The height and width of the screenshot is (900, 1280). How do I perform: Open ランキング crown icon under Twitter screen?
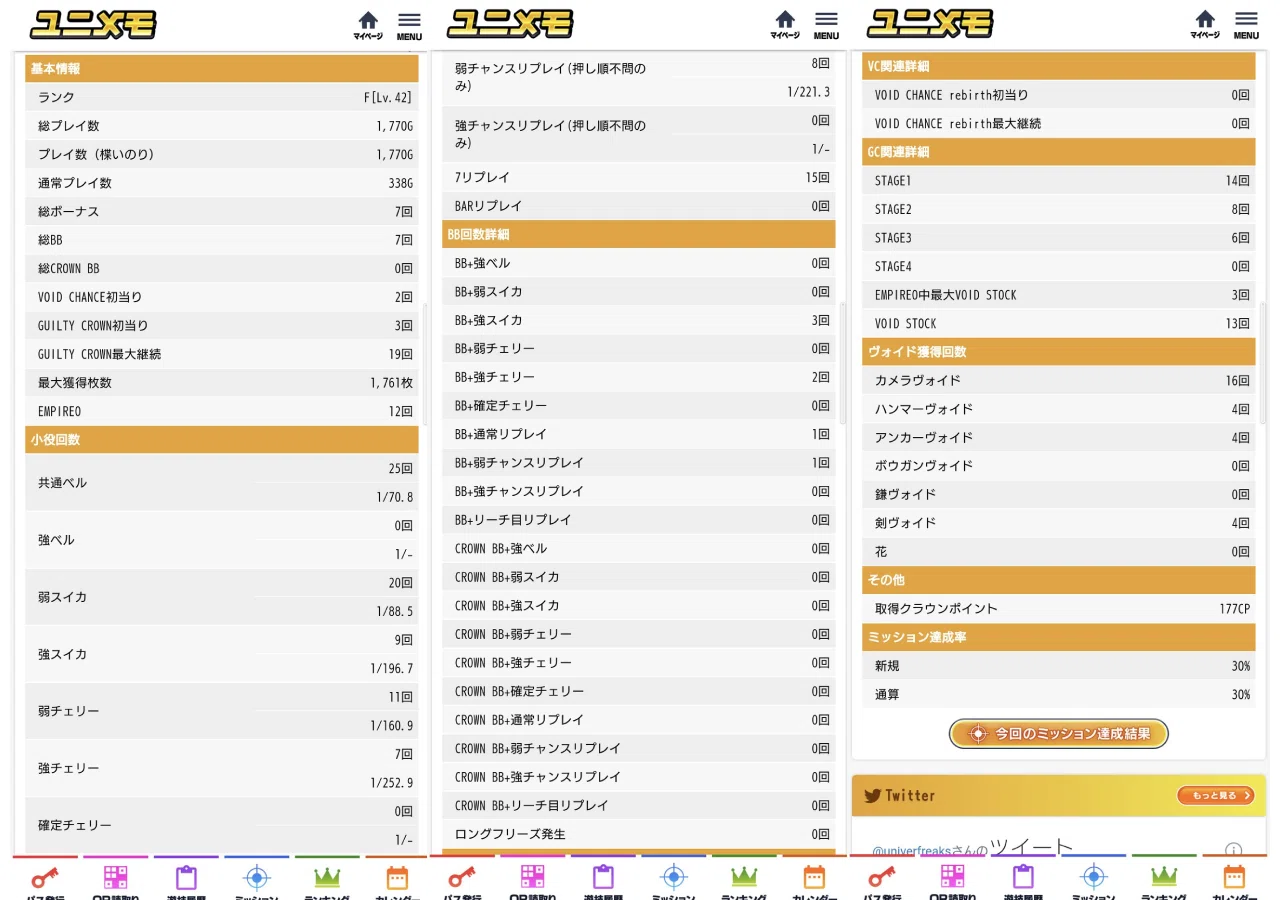tap(1164, 879)
